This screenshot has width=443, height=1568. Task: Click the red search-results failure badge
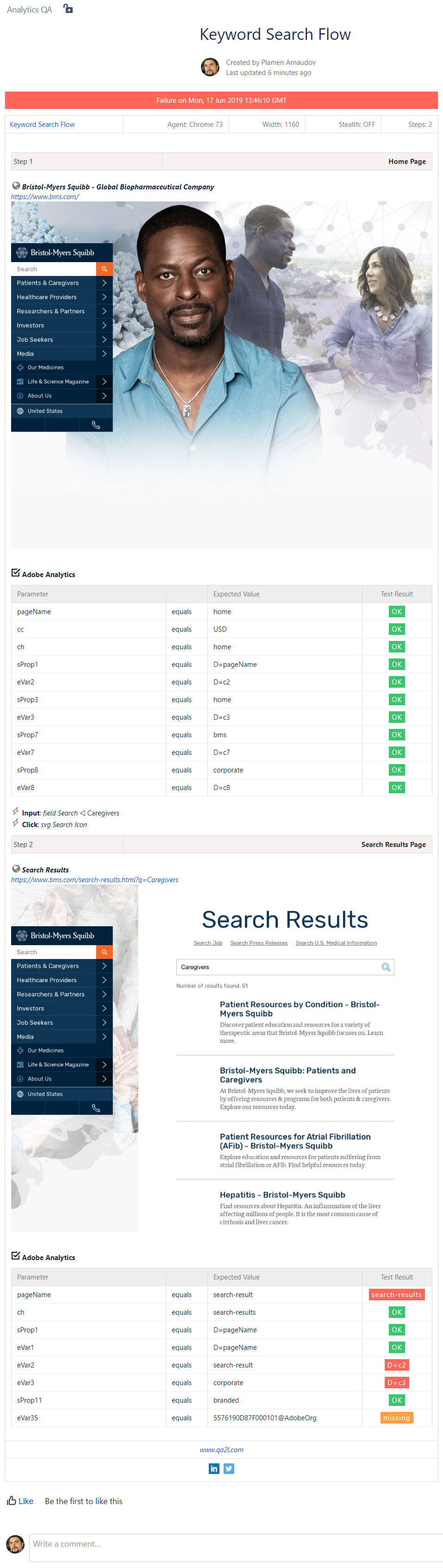[x=397, y=1295]
